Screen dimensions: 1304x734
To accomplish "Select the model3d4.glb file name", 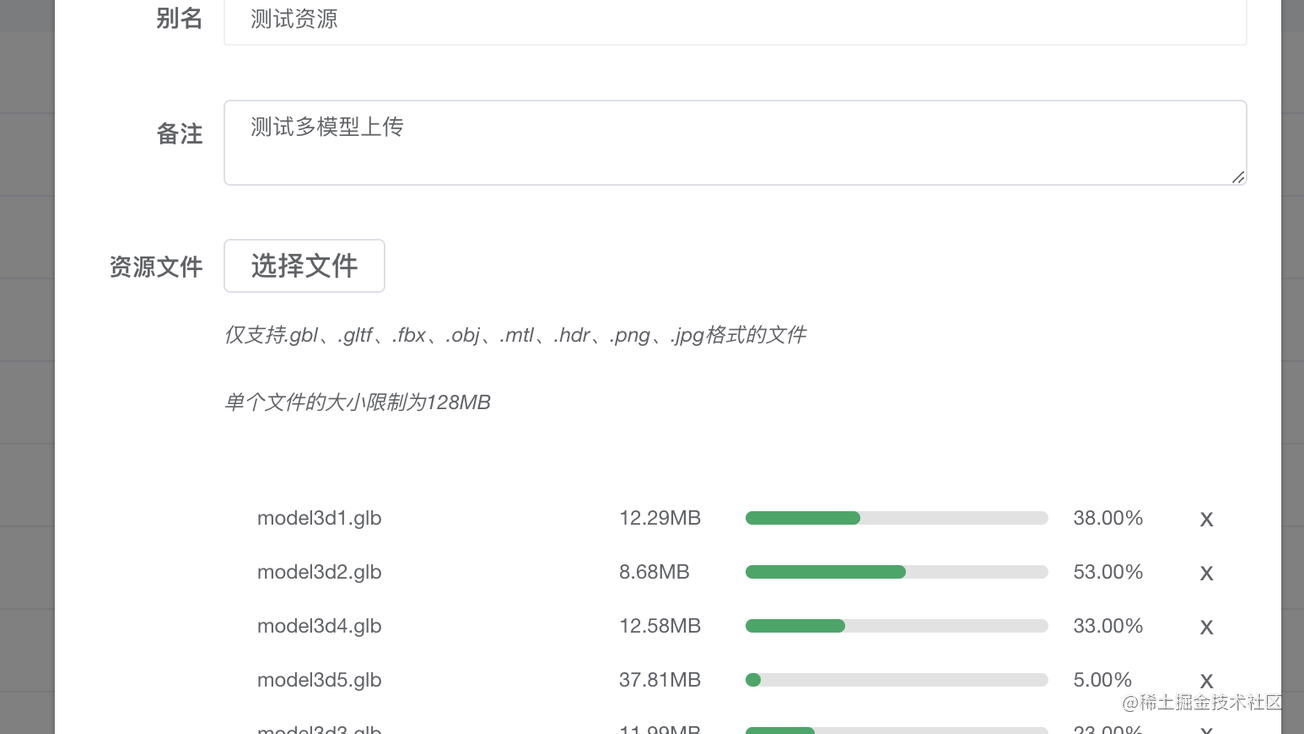I will pos(319,626).
